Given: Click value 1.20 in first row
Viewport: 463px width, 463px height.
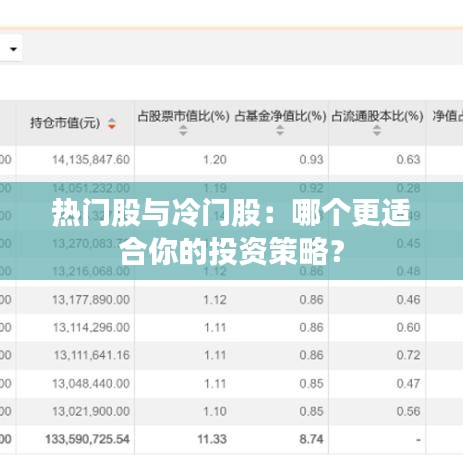Looking at the screenshot, I should point(215,160).
